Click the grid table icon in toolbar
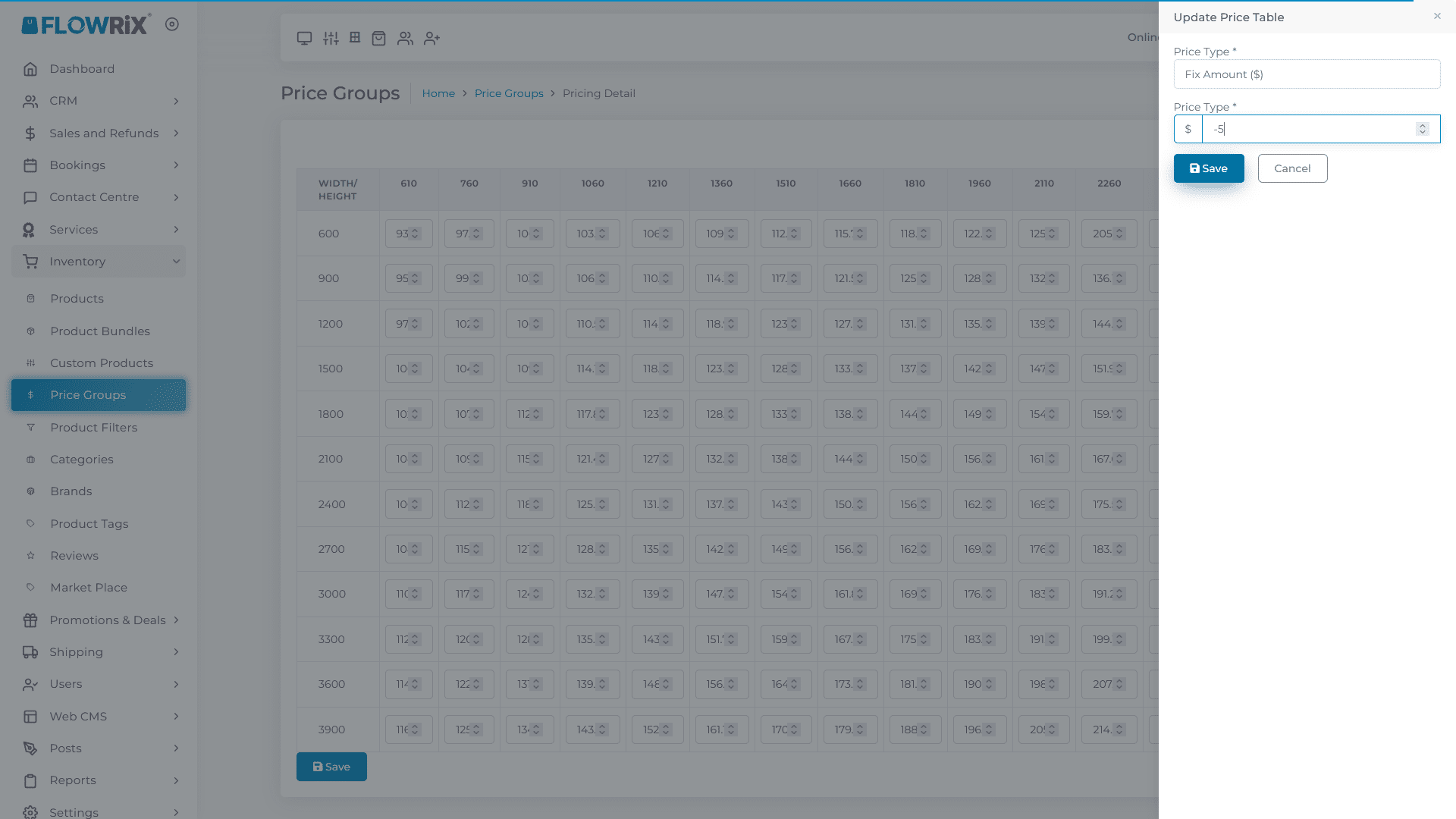The width and height of the screenshot is (1456, 819). coord(355,37)
